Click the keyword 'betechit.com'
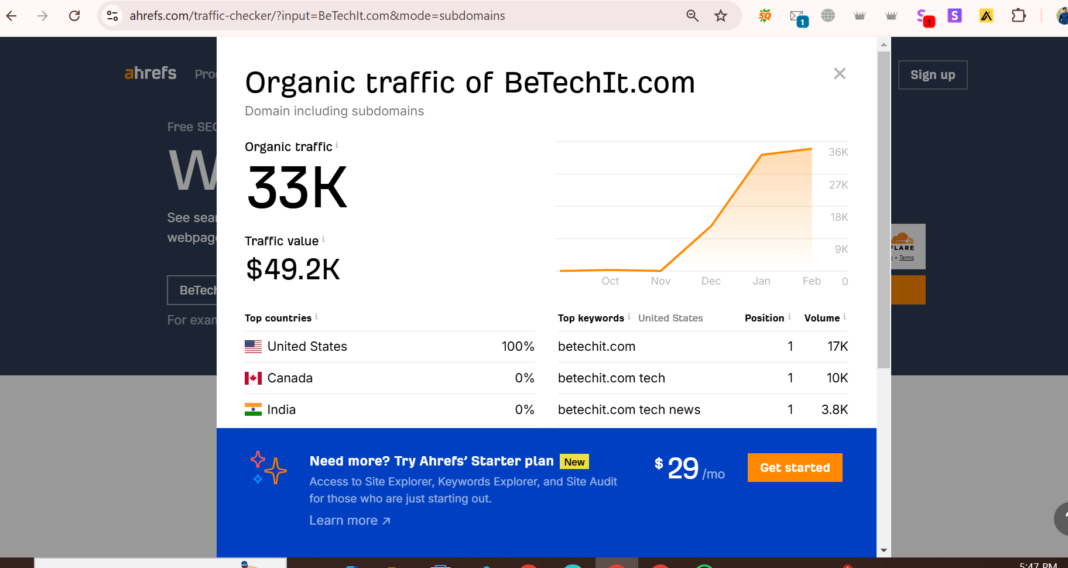Viewport: 1068px width, 568px height. coord(597,347)
